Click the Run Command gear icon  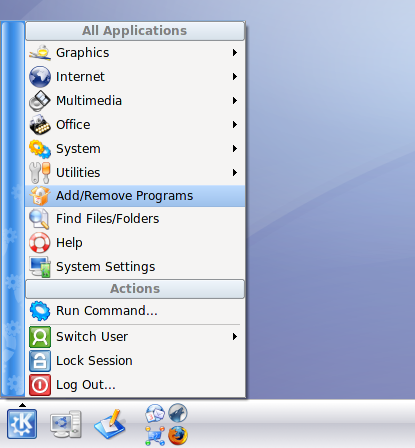[x=40, y=311]
